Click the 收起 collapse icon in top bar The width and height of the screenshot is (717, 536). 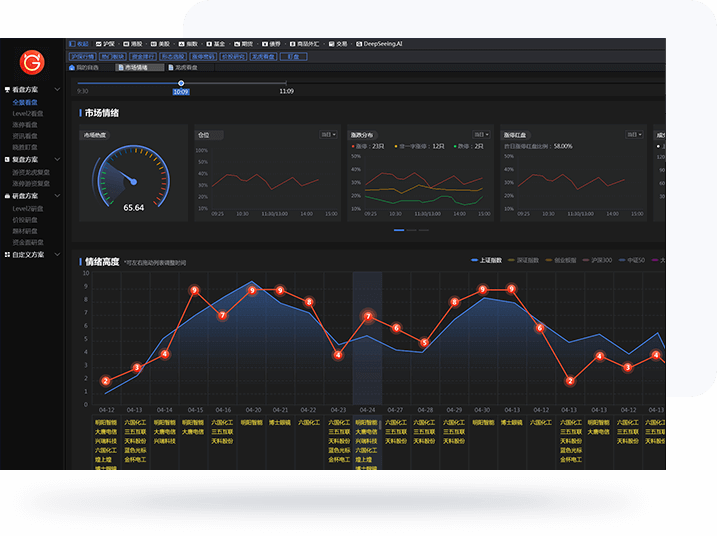coord(70,44)
